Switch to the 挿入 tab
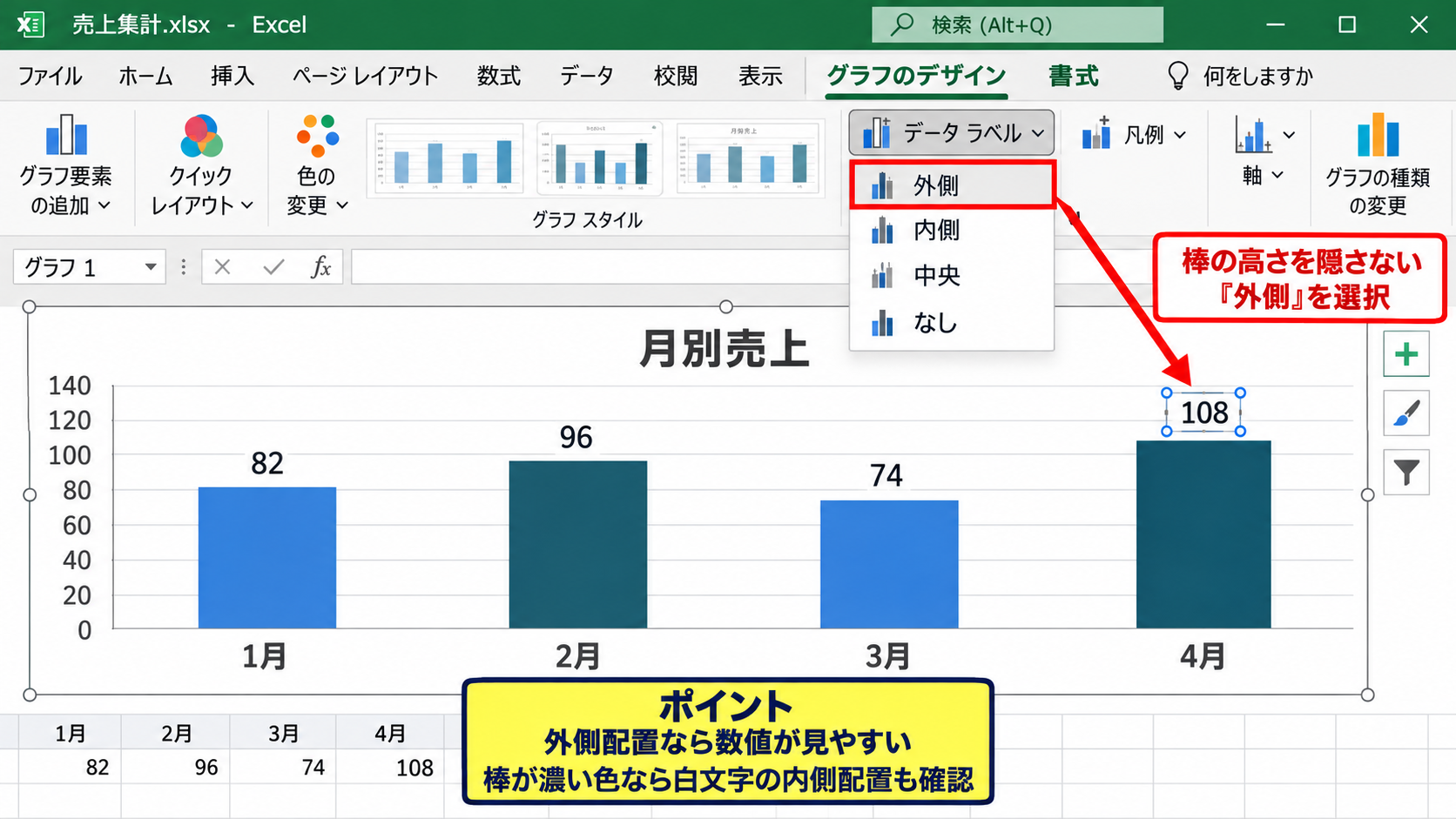The height and width of the screenshot is (819, 1456). click(x=233, y=76)
